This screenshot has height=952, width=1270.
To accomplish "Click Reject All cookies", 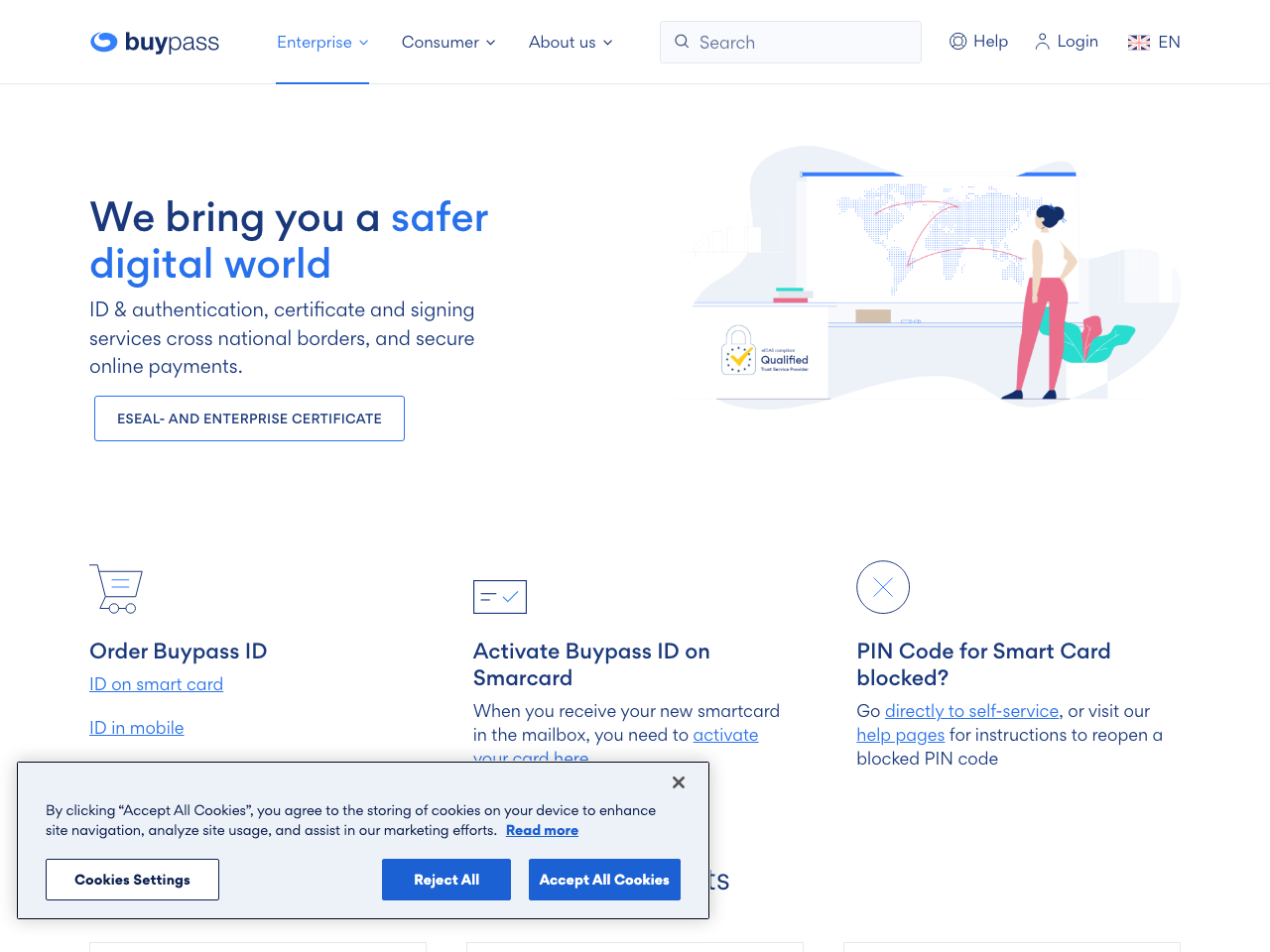I will click(445, 880).
